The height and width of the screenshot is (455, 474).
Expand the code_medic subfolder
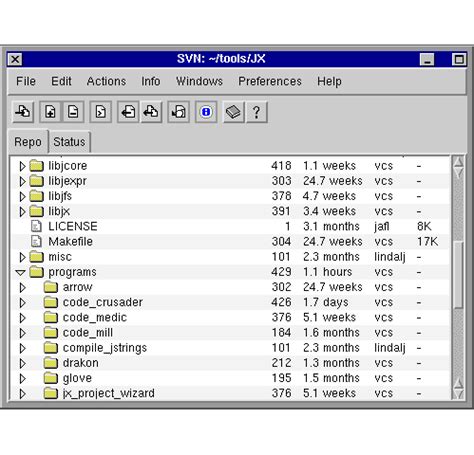point(22,318)
